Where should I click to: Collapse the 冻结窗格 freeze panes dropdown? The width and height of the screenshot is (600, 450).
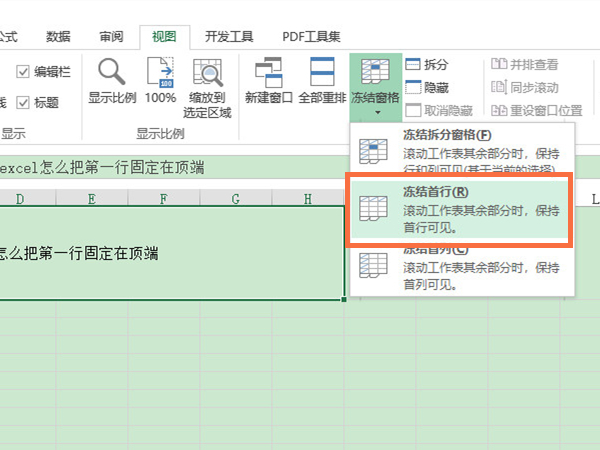pos(376,86)
